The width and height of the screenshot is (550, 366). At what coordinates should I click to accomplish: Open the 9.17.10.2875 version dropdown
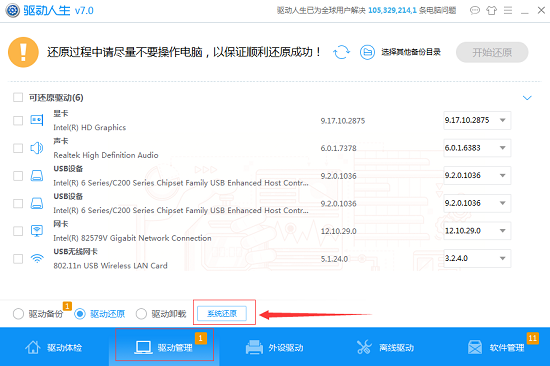click(477, 120)
